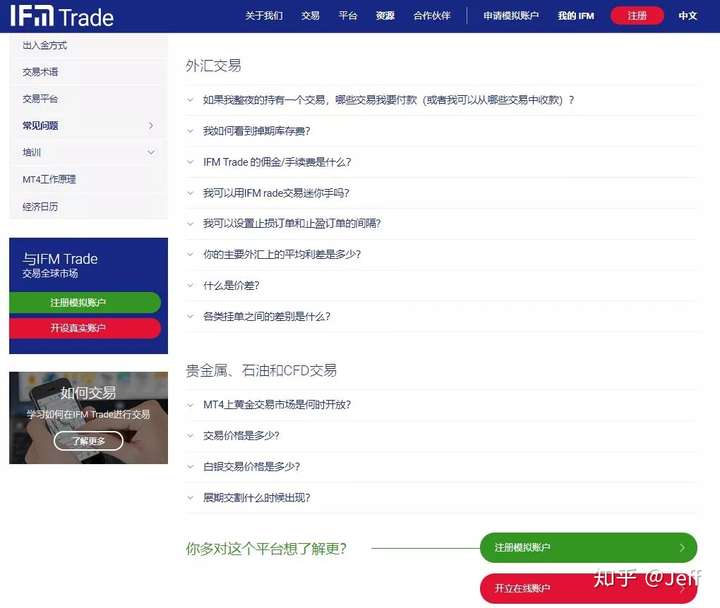Open question 你的主要外汇上的平均利差是多少?

coord(282,254)
